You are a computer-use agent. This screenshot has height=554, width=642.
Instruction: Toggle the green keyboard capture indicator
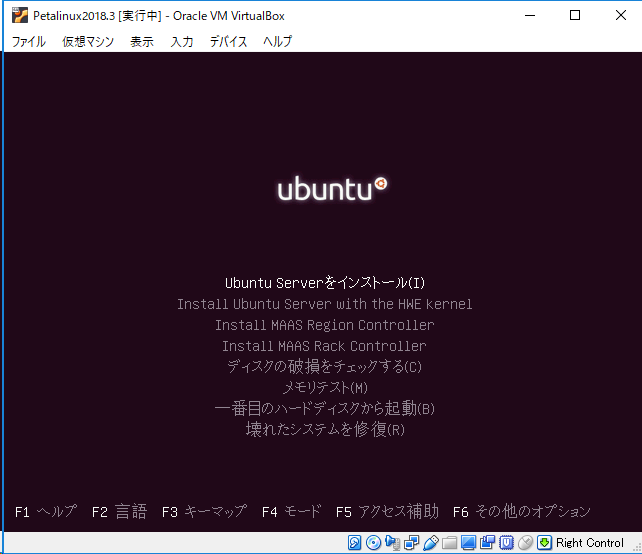click(x=544, y=543)
